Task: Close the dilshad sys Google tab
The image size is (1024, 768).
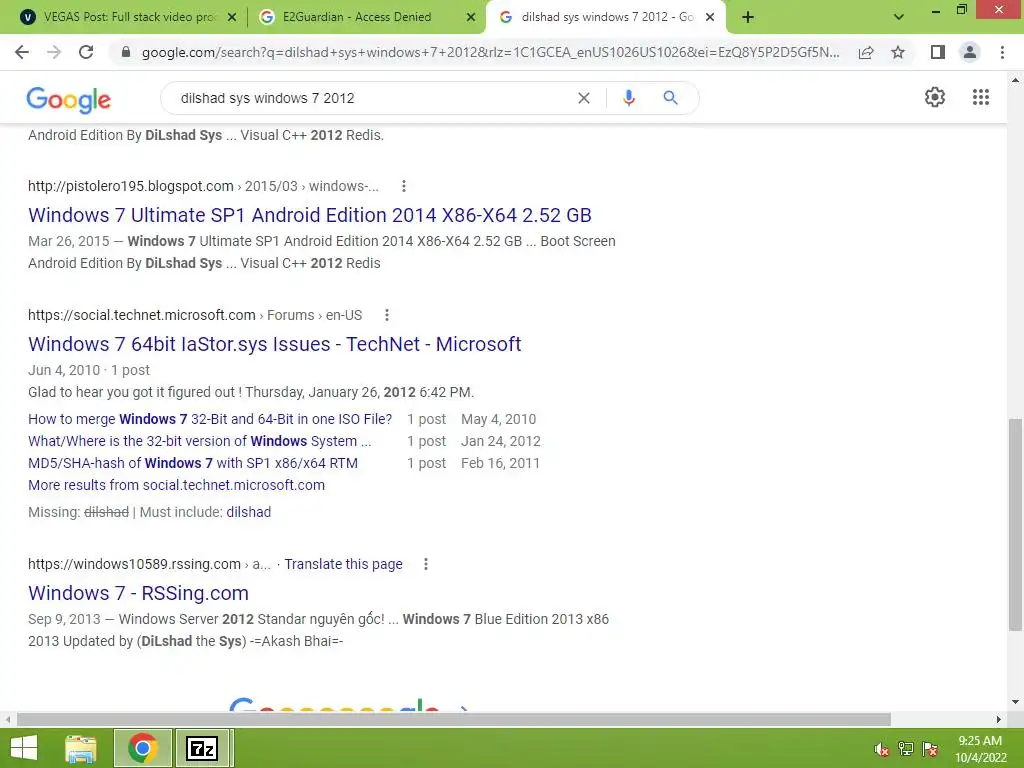Action: (710, 18)
